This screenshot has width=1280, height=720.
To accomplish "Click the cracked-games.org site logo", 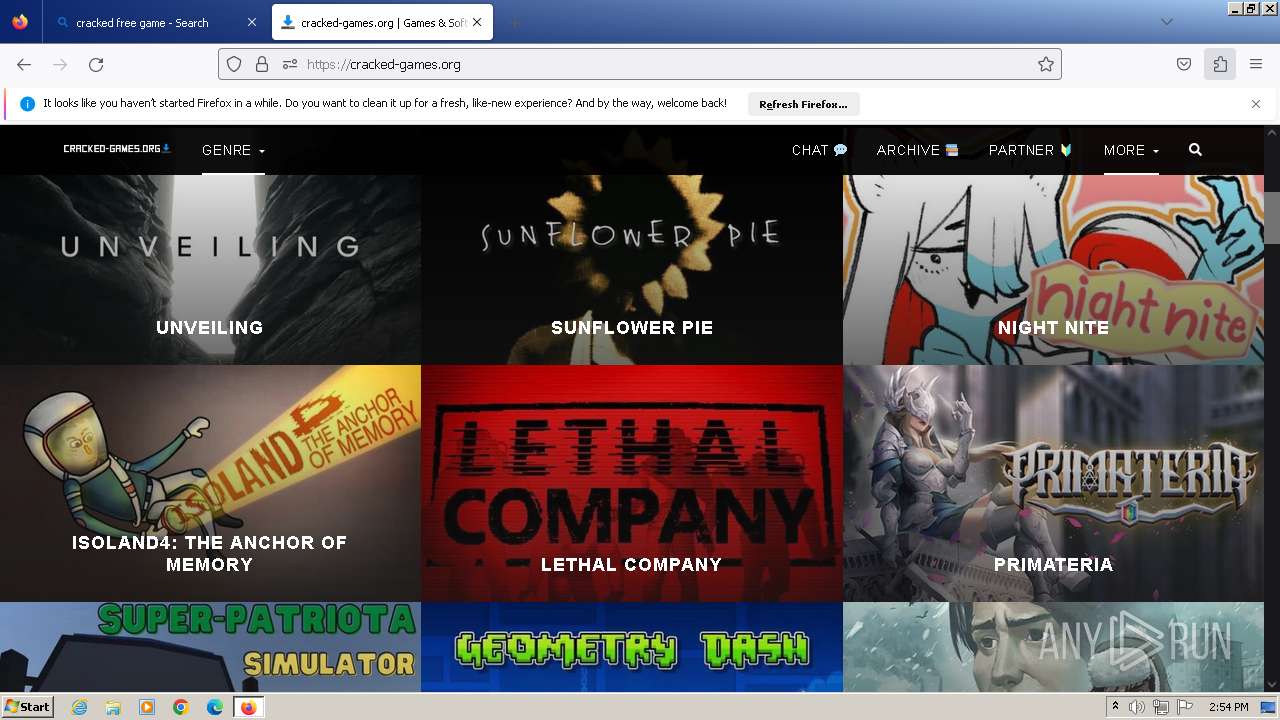I will pos(117,149).
